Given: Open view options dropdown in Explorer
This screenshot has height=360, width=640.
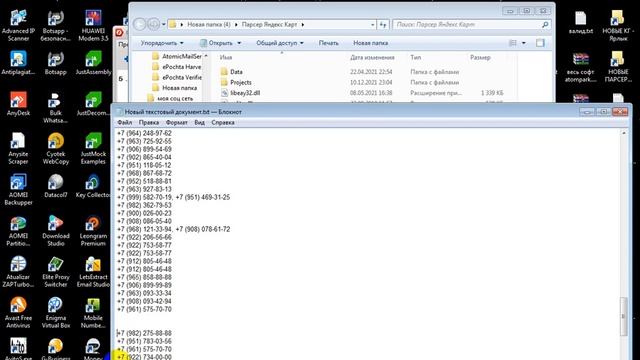Looking at the screenshot, I should (x=524, y=43).
